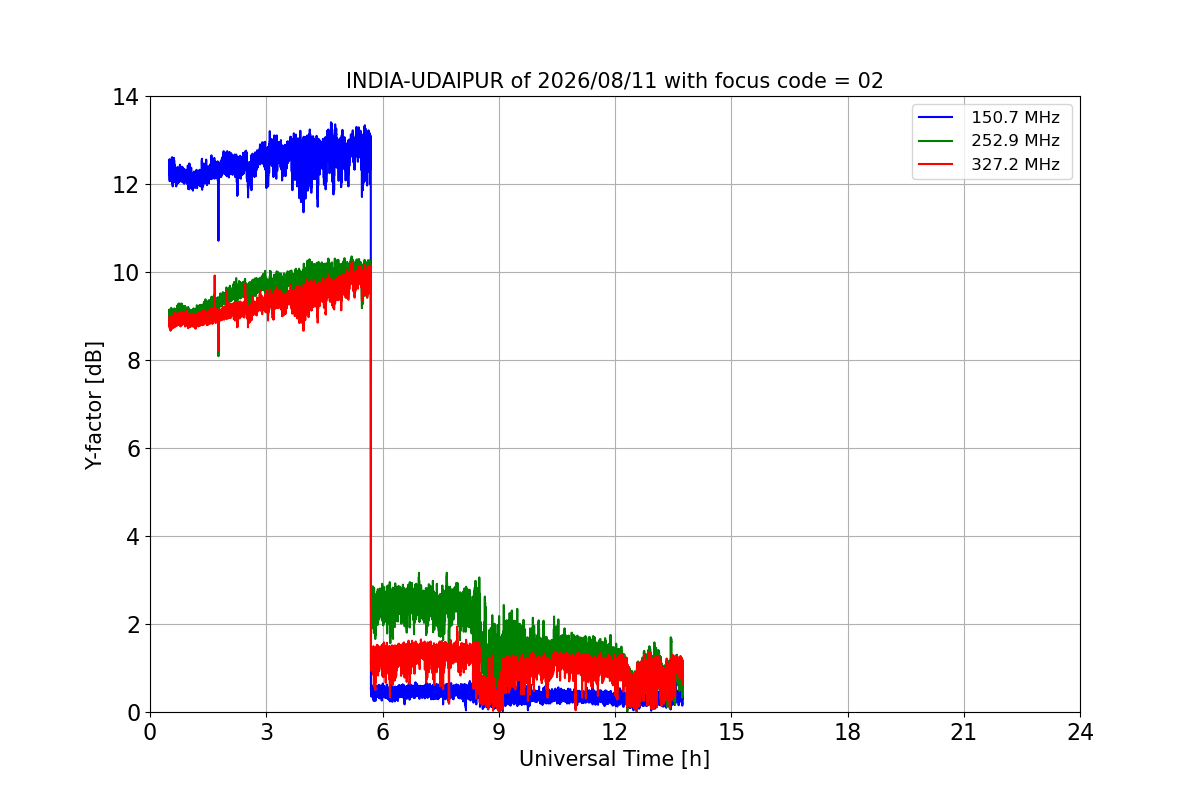
Task: Select the 150.7 MHz legend label
Action: (1015, 118)
